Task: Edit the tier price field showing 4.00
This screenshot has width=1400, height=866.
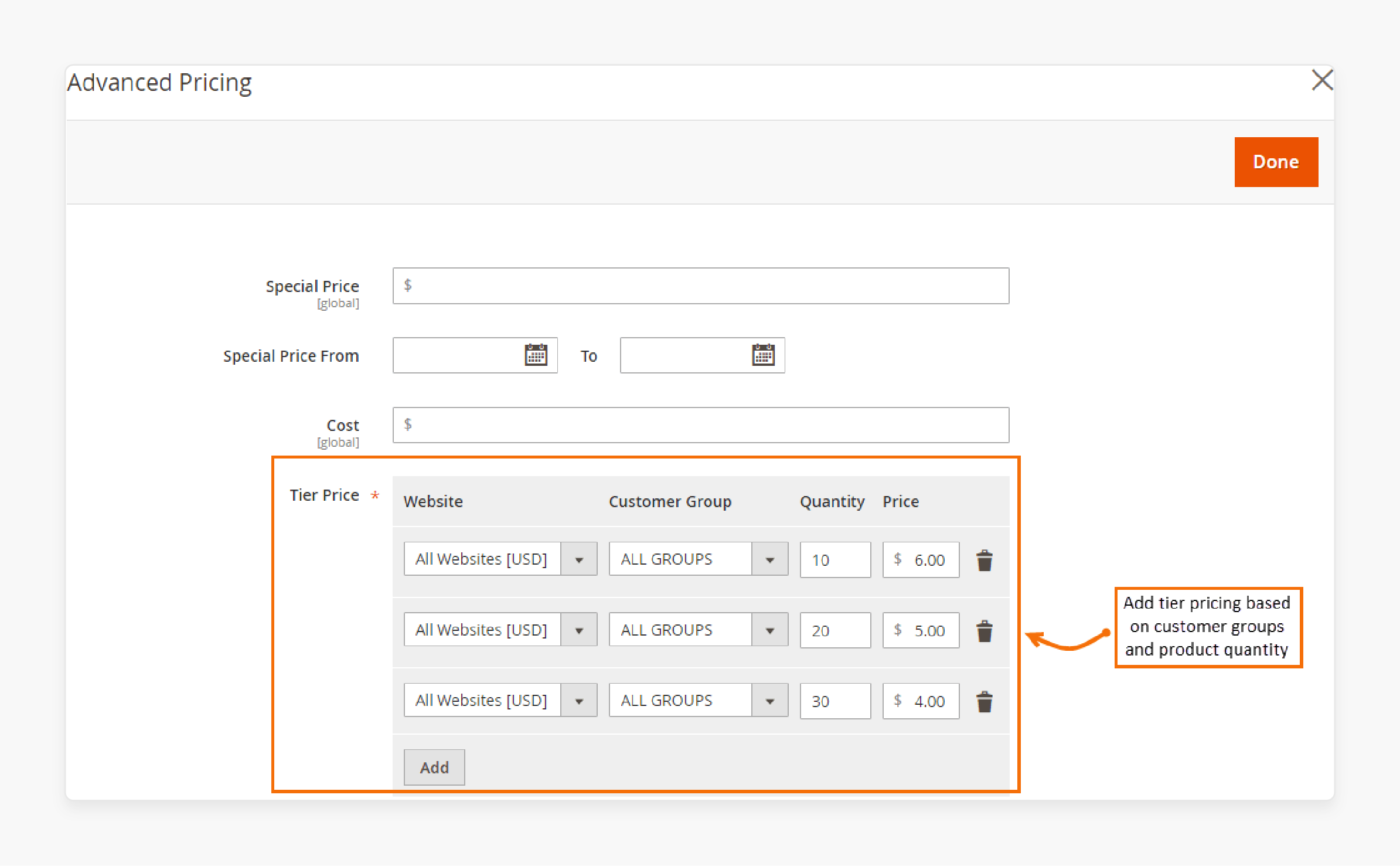Action: [x=921, y=701]
